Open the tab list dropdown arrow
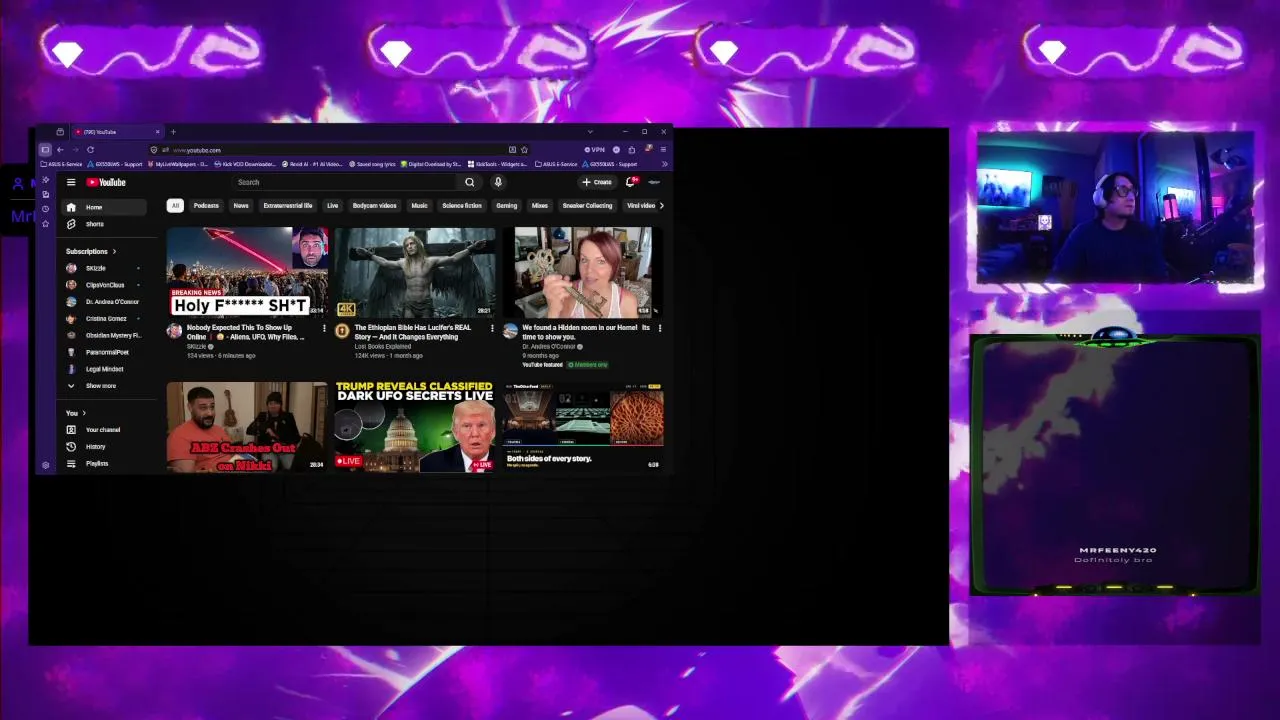This screenshot has height=720, width=1280. point(590,132)
